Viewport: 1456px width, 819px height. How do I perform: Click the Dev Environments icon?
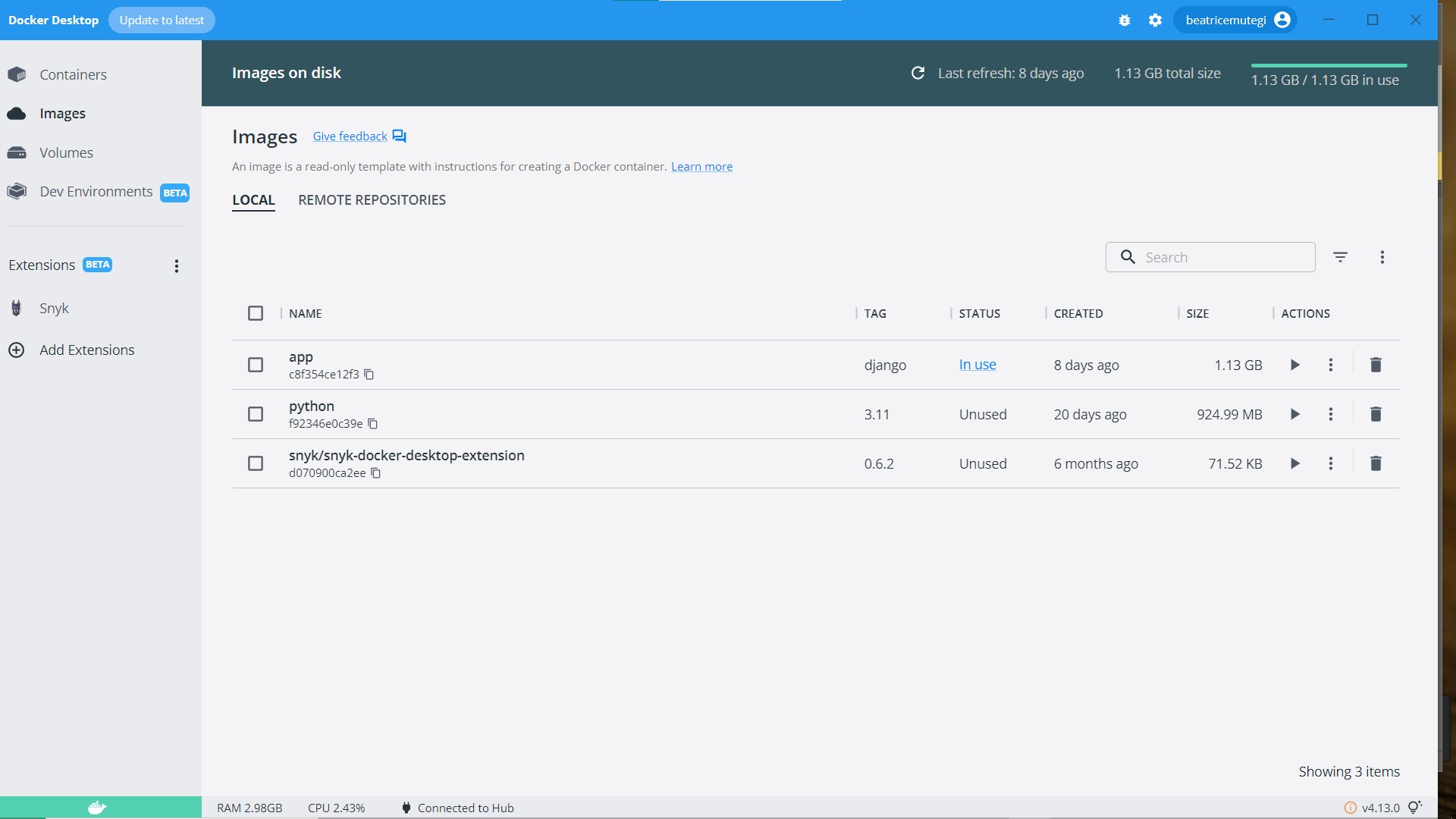point(17,192)
